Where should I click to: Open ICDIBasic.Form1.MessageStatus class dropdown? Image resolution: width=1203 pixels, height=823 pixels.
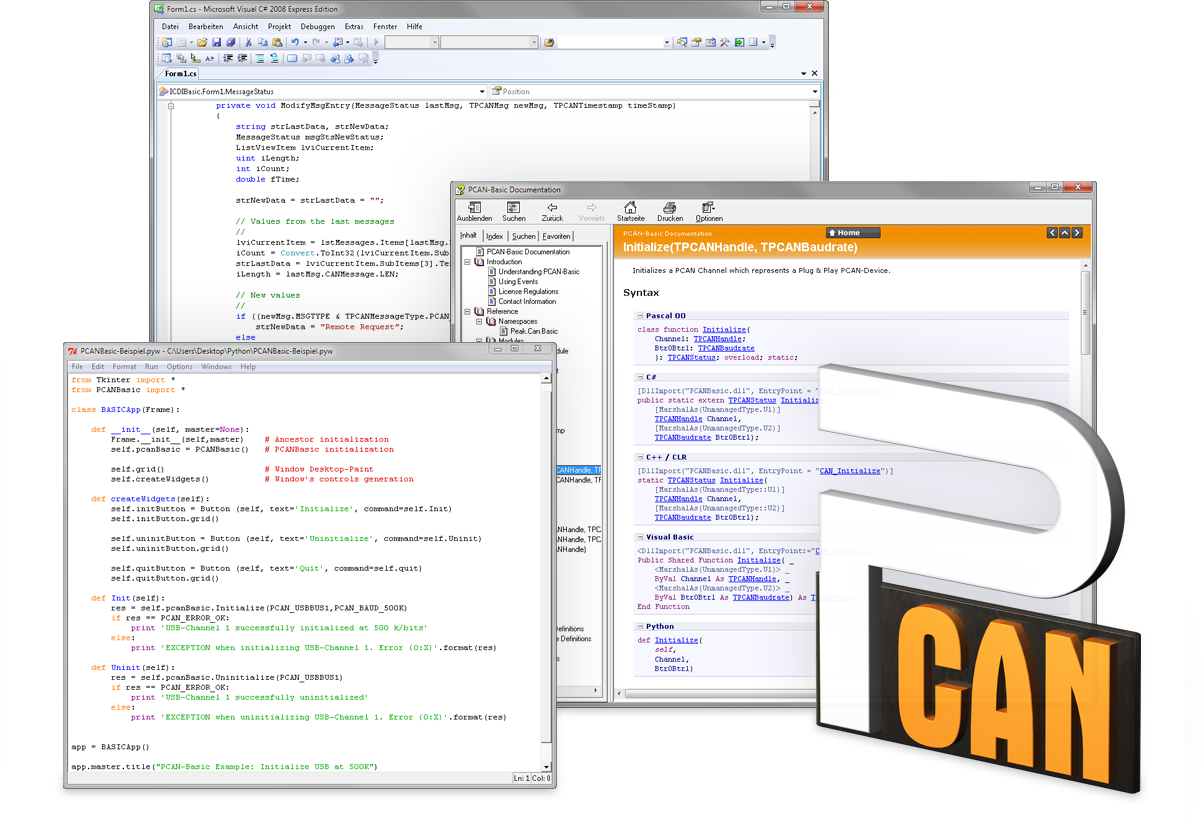pyautogui.click(x=481, y=91)
